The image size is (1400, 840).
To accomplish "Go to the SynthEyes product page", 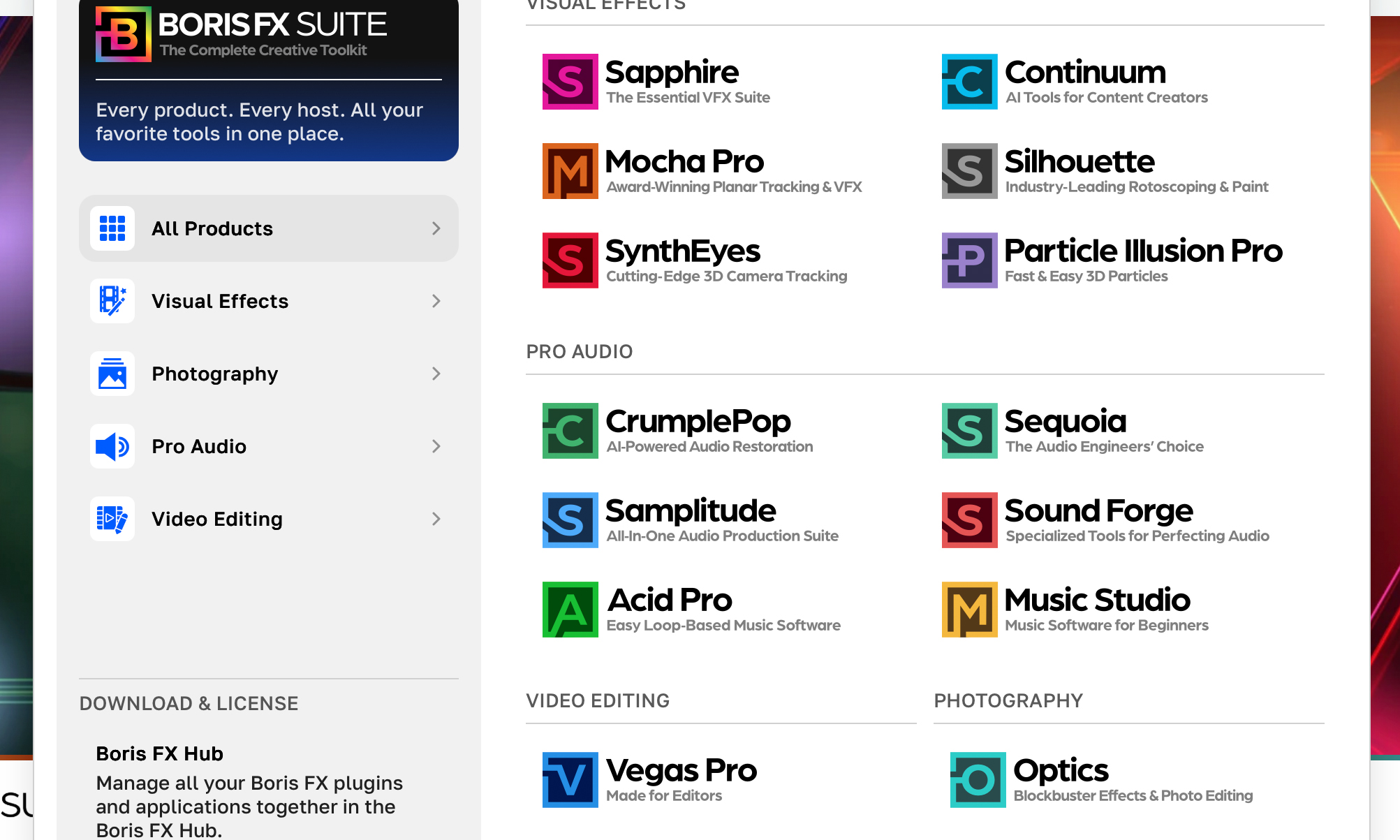I will tap(682, 251).
